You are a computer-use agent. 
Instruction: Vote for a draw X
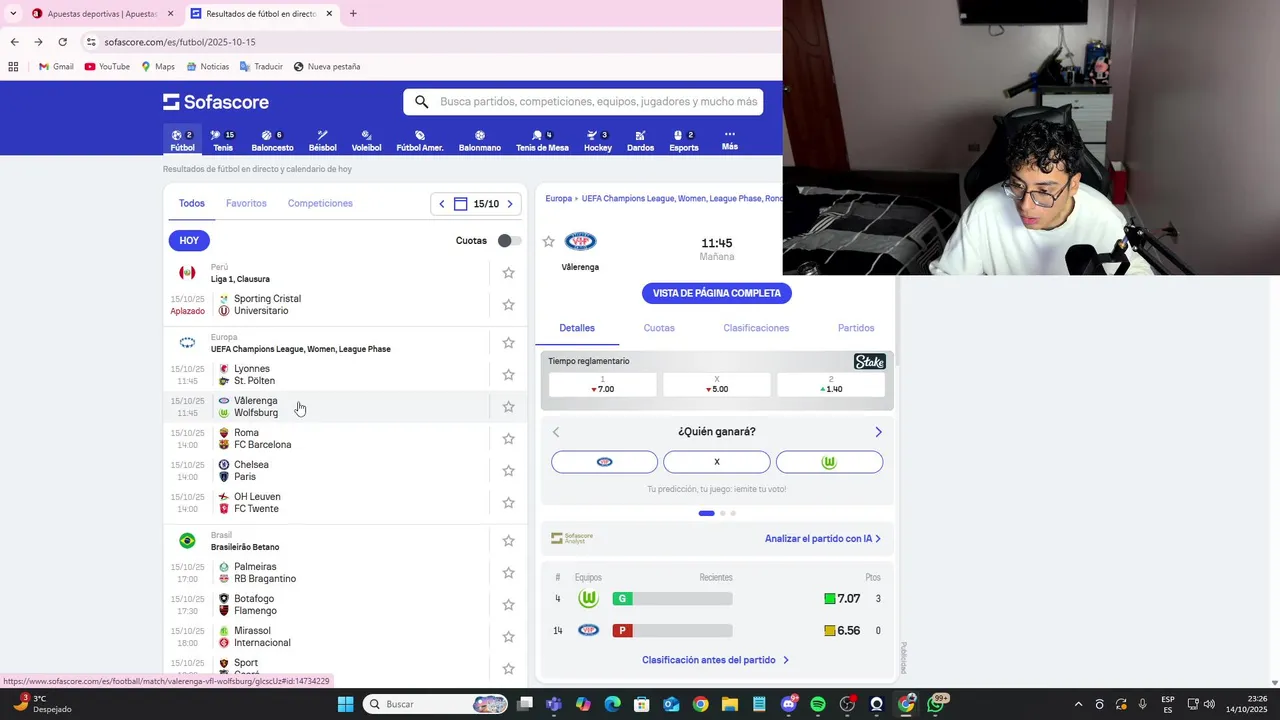[717, 462]
